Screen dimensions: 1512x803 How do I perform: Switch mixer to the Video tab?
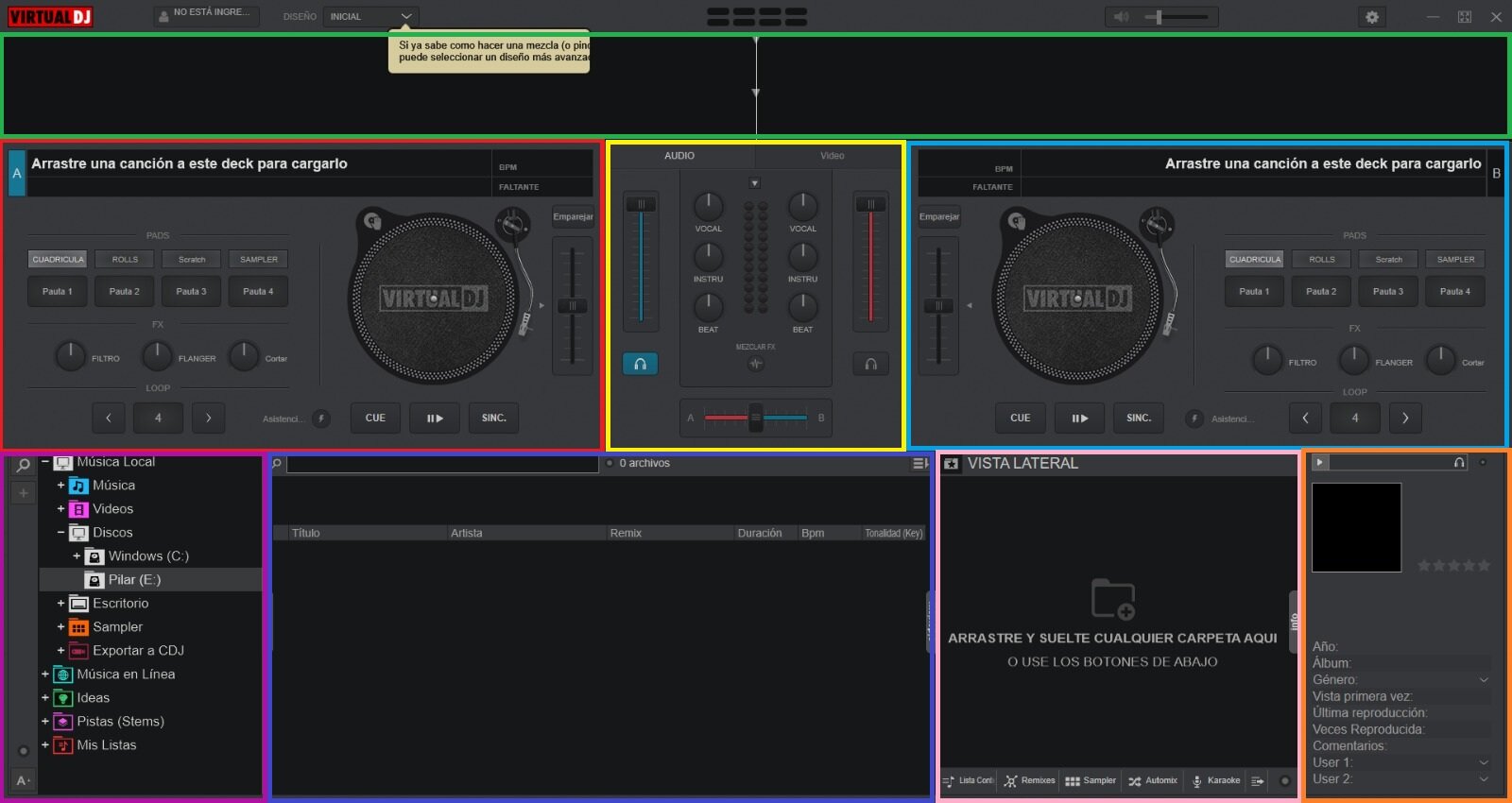point(832,156)
